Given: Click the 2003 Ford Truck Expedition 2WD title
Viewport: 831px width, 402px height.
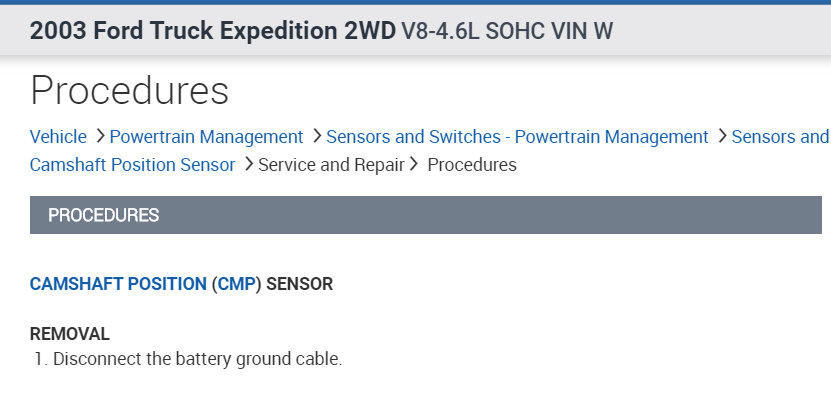Looking at the screenshot, I should click(212, 31).
